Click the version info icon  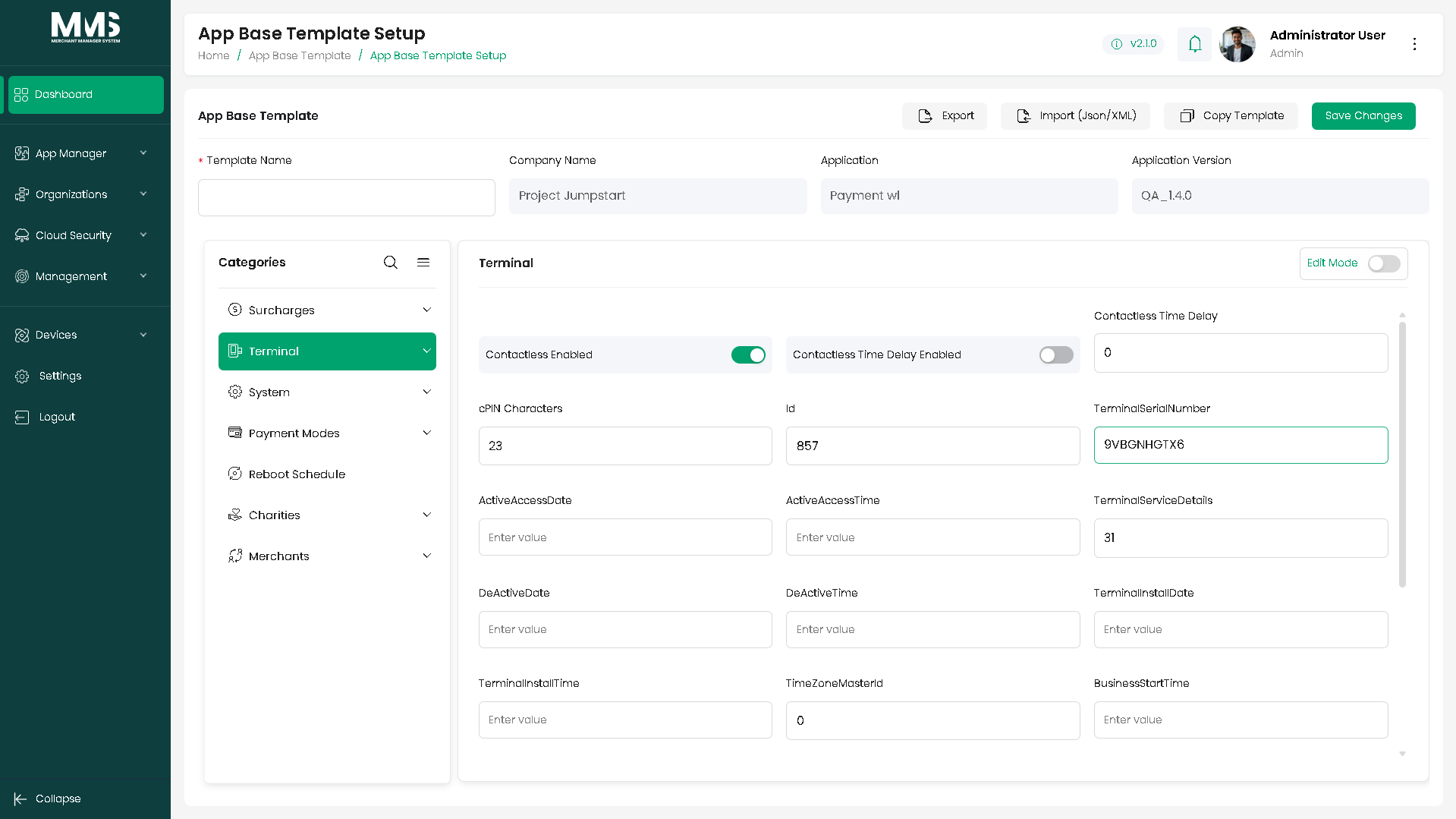coord(1117,44)
